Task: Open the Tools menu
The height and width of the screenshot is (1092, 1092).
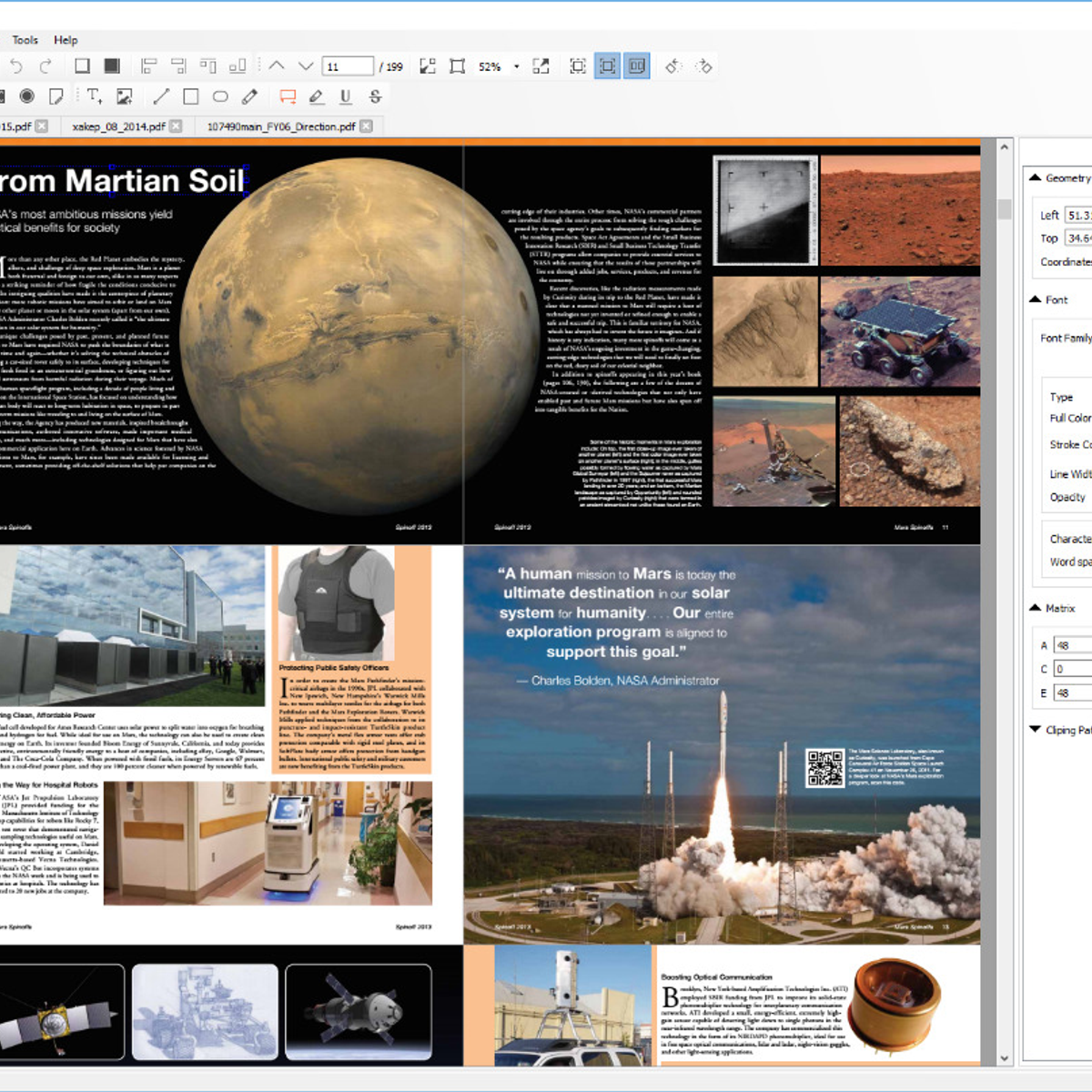Action: (25, 40)
